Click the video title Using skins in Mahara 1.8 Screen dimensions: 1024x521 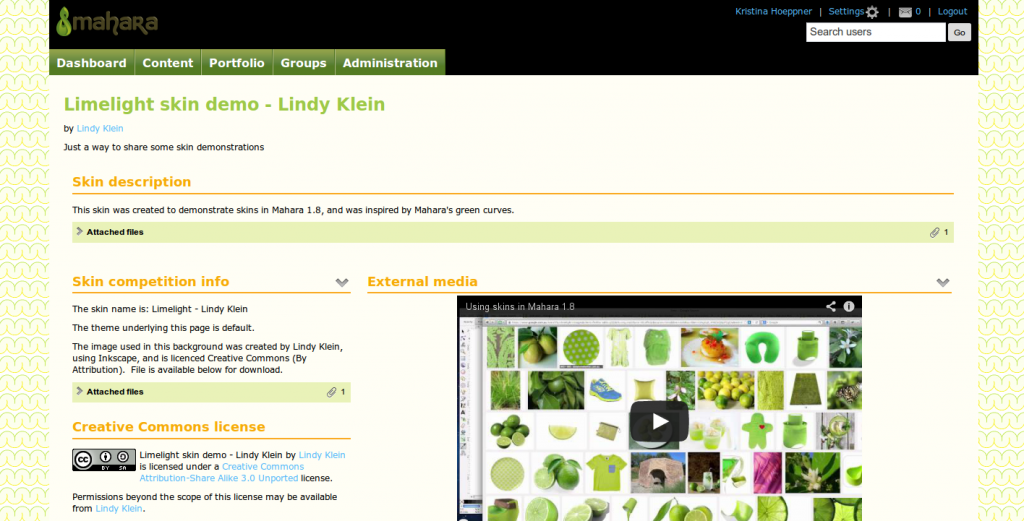point(520,307)
